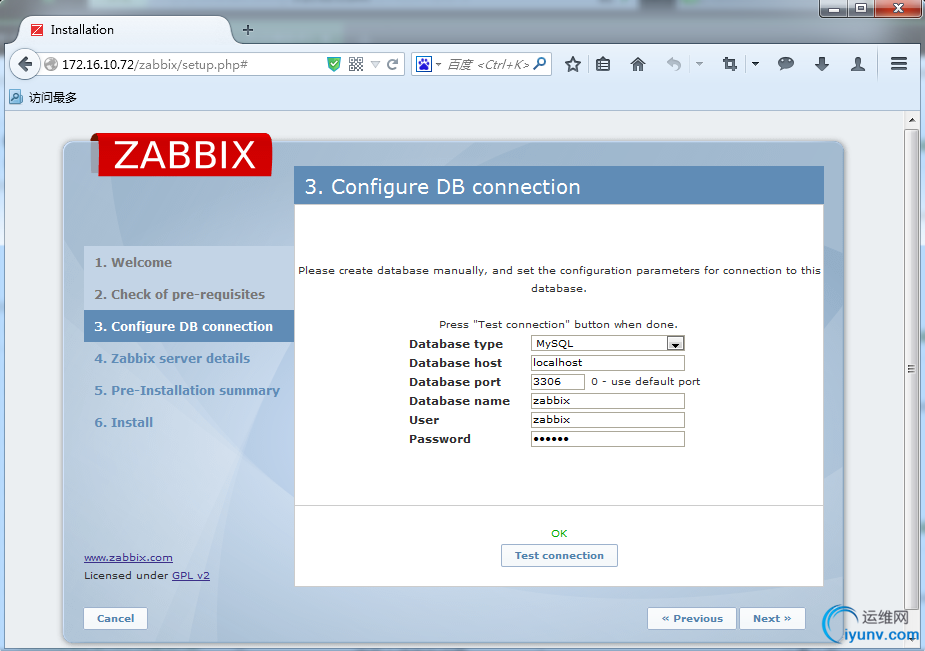Go to step 4. Zabbix server details

coord(172,359)
